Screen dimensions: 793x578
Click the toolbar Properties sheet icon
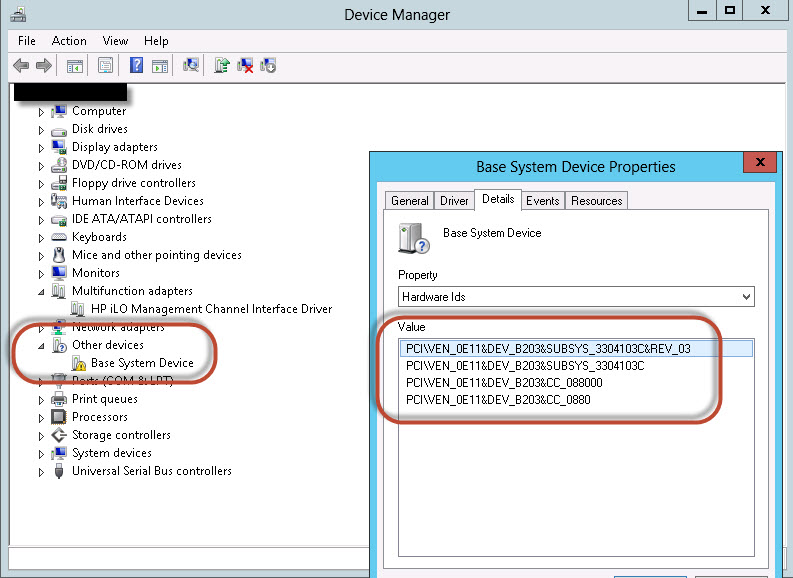105,66
